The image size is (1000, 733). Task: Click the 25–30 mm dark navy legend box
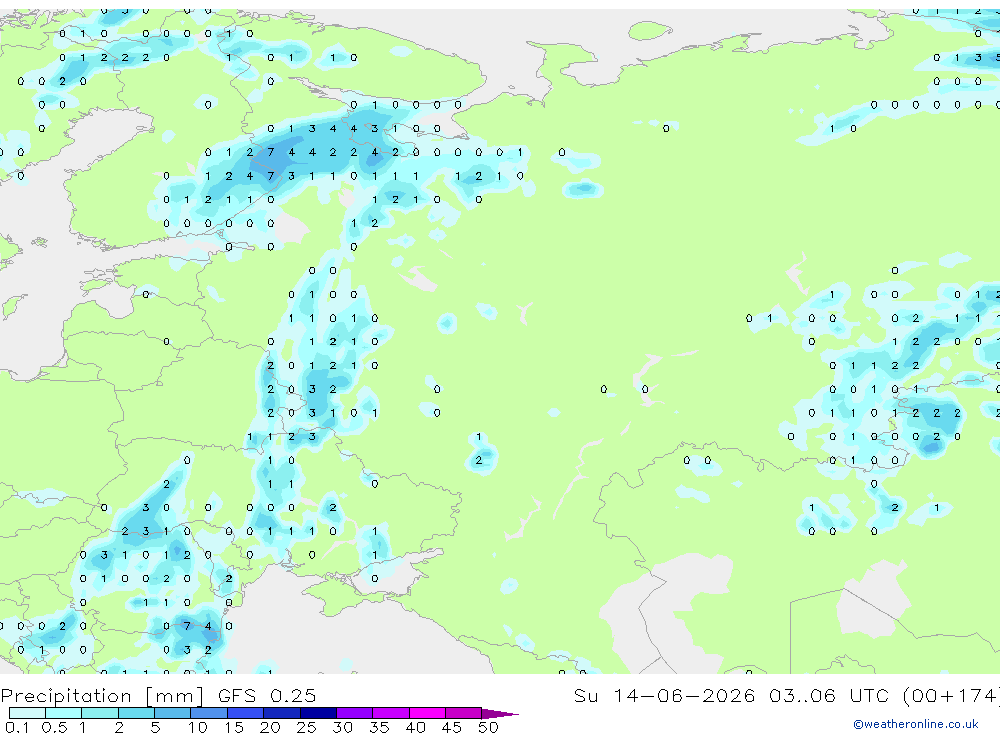318,713
